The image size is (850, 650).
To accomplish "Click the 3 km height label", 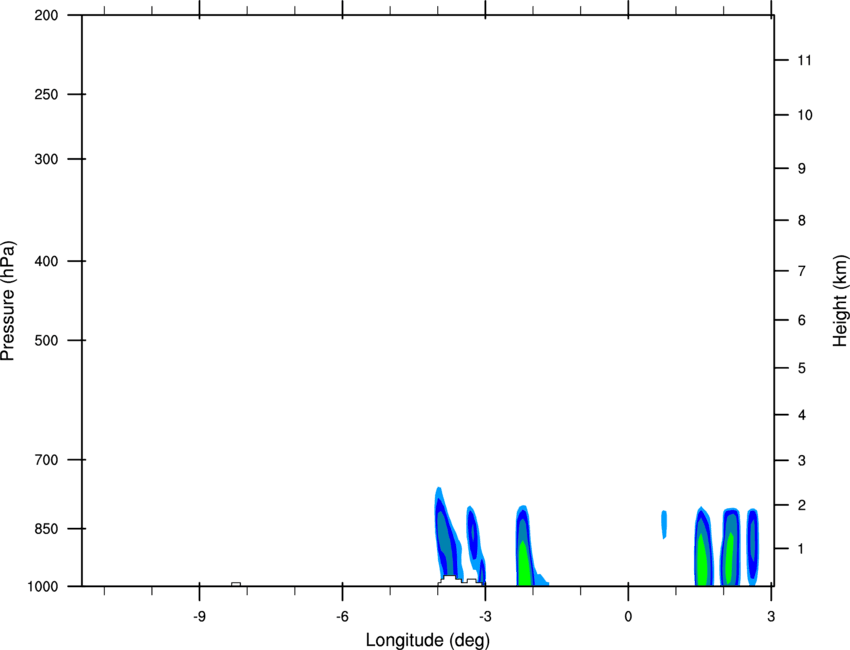I will pos(802,461).
